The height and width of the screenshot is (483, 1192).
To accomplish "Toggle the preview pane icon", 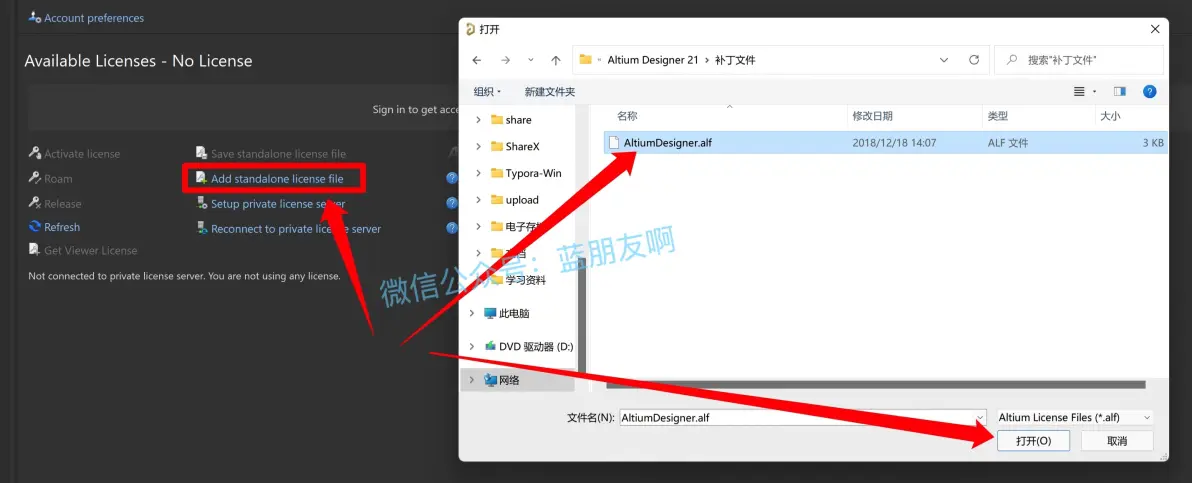I will 1120,91.
